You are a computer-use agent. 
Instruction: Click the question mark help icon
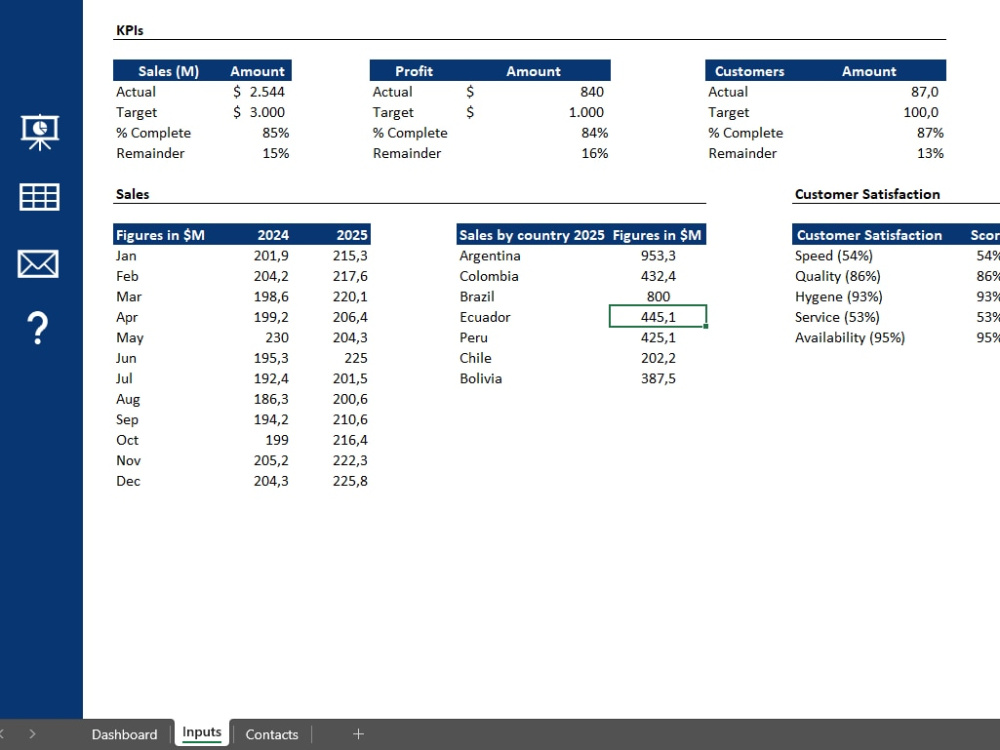click(x=38, y=328)
